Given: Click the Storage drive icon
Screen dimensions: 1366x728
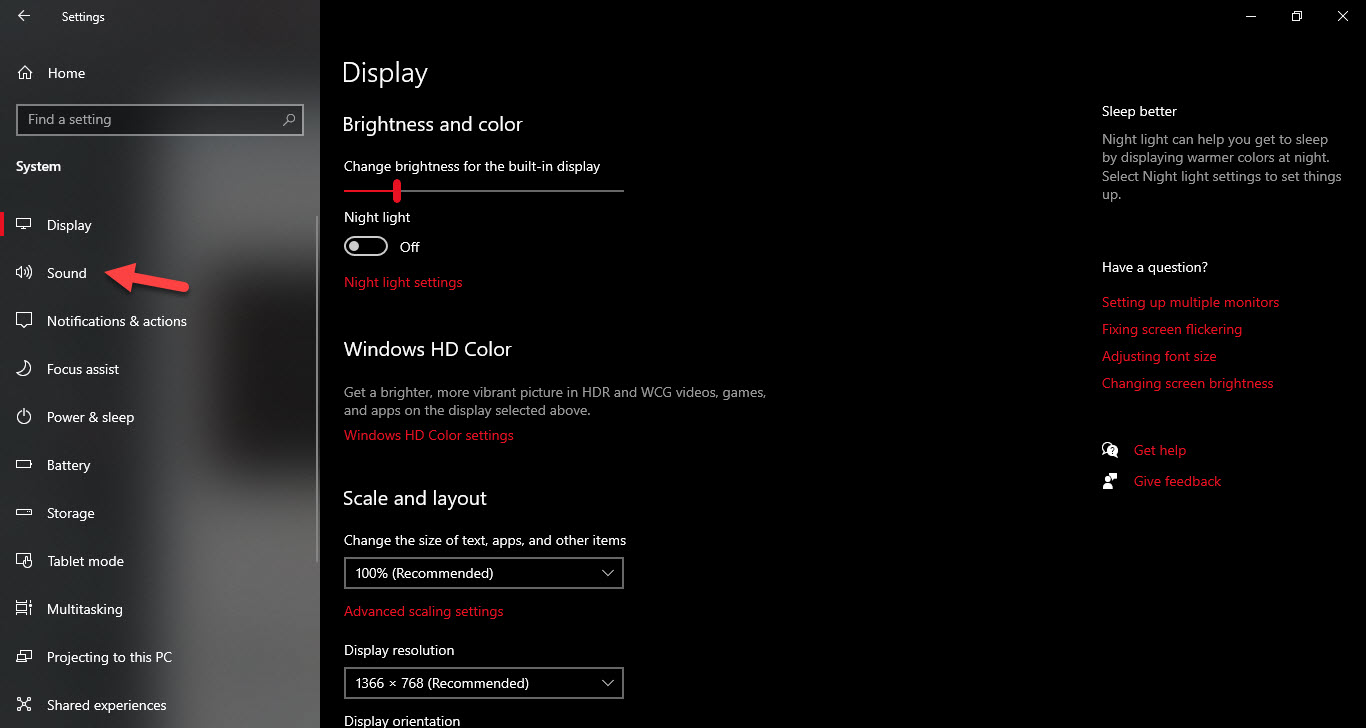Looking at the screenshot, I should 25,513.
